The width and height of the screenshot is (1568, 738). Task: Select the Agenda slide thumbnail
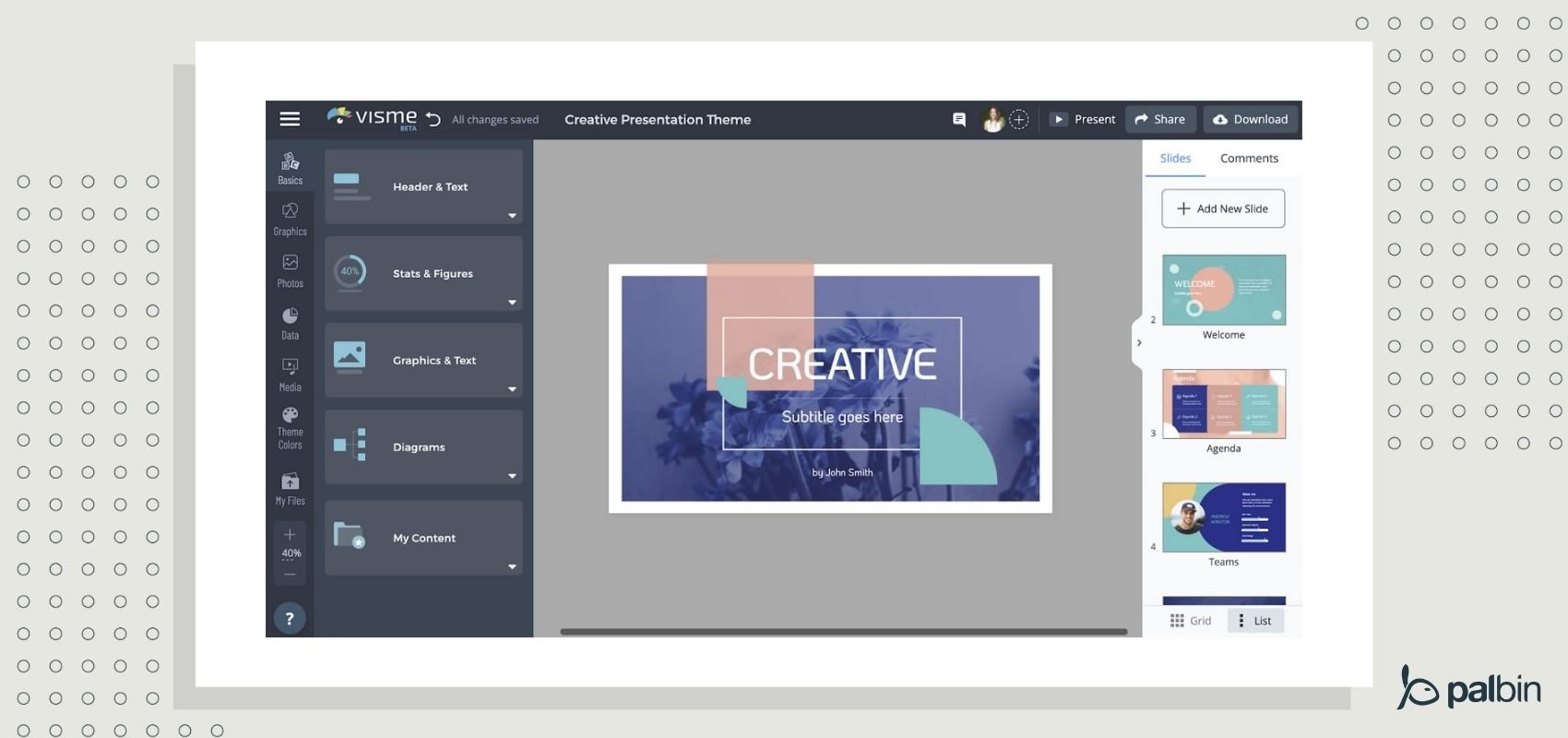[1224, 404]
